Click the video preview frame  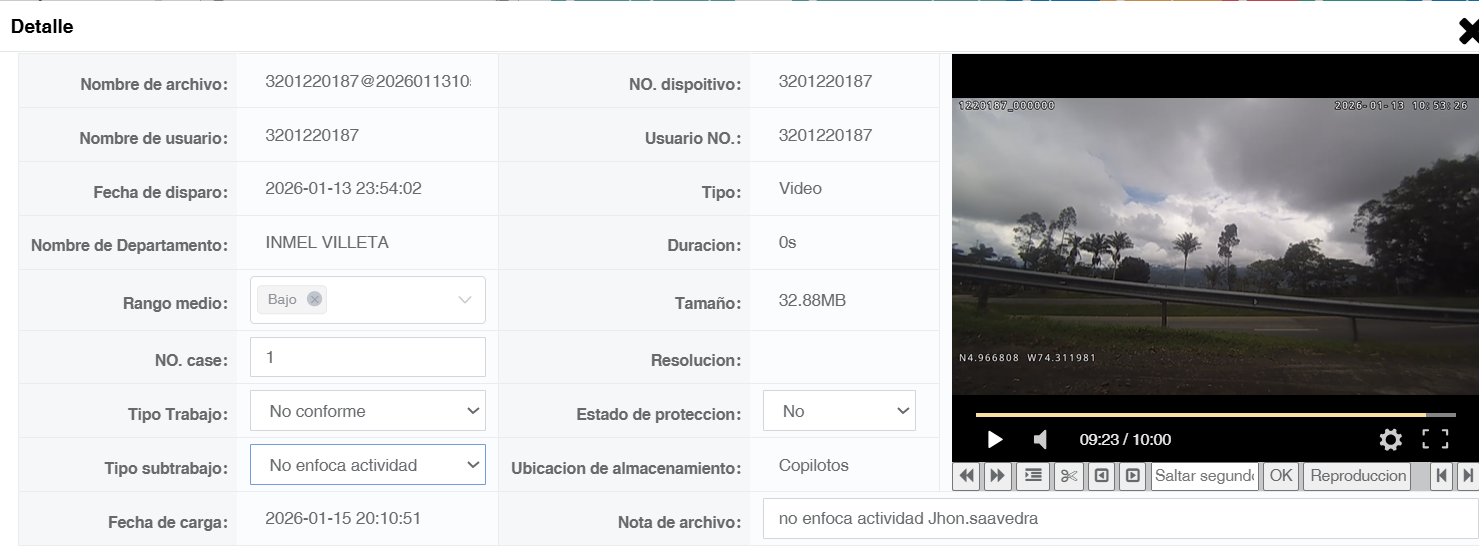click(x=1214, y=245)
